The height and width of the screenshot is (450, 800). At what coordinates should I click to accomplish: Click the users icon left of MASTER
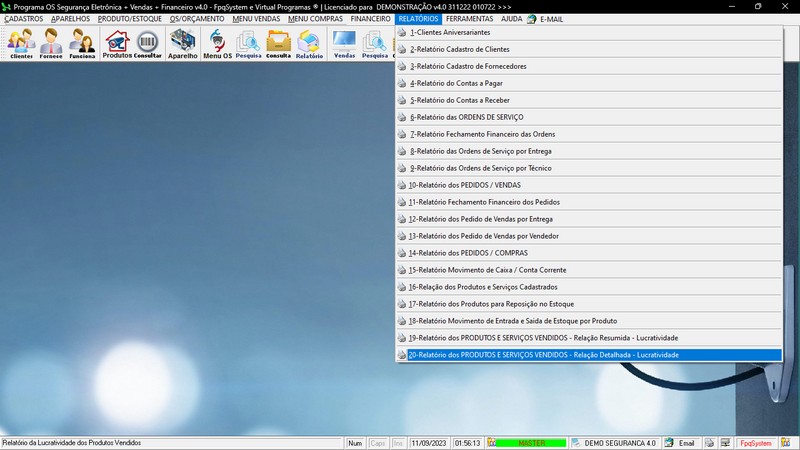(491, 443)
